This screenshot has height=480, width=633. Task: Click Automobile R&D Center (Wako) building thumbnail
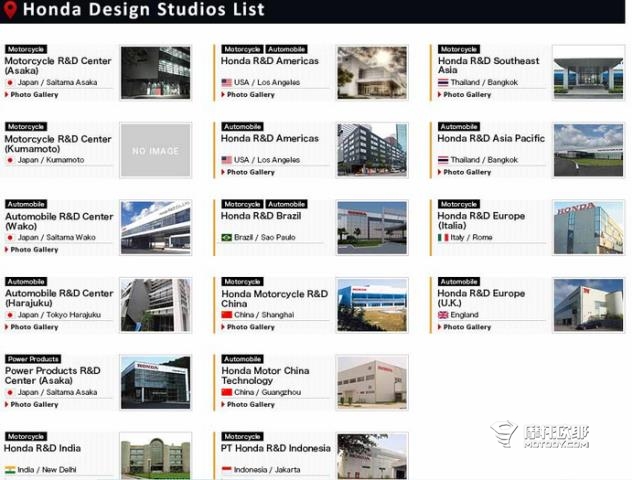coord(156,228)
